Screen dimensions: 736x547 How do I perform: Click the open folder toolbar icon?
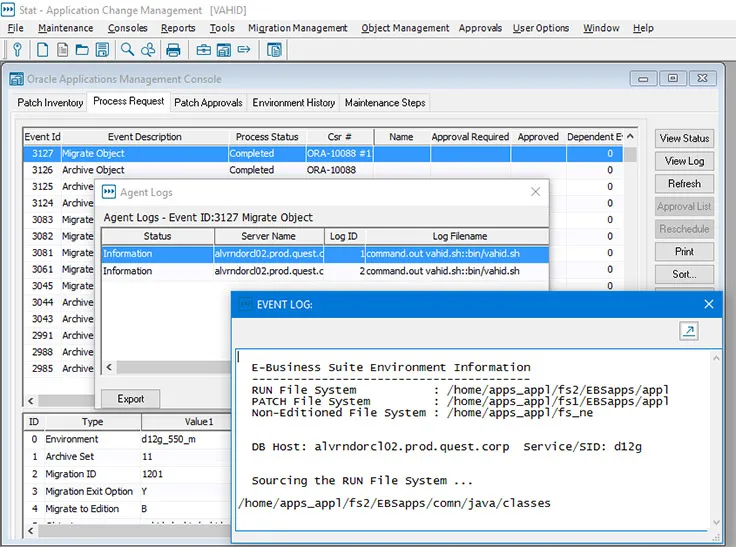click(x=82, y=49)
